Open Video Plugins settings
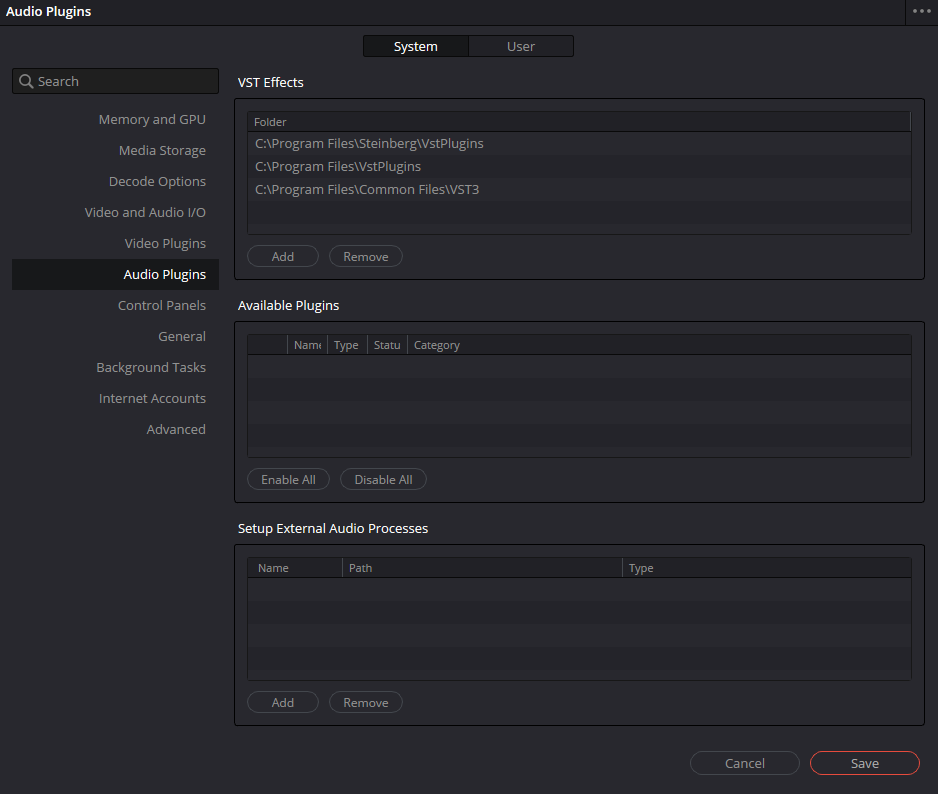This screenshot has height=794, width=938. pyautogui.click(x=165, y=244)
